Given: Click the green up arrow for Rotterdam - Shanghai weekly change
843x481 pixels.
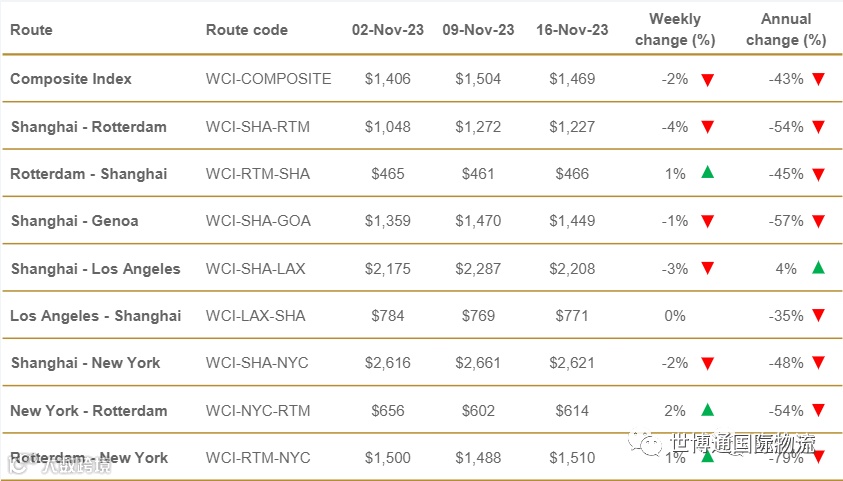Looking at the screenshot, I should [x=707, y=173].
